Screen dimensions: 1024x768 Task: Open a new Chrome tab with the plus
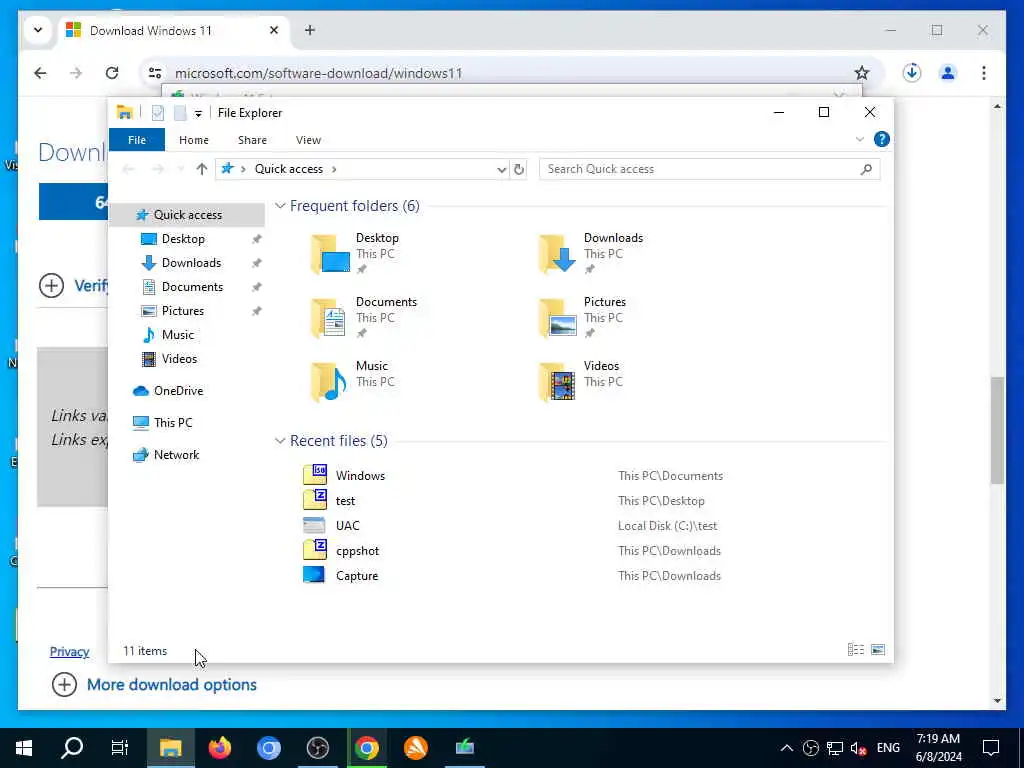(310, 30)
